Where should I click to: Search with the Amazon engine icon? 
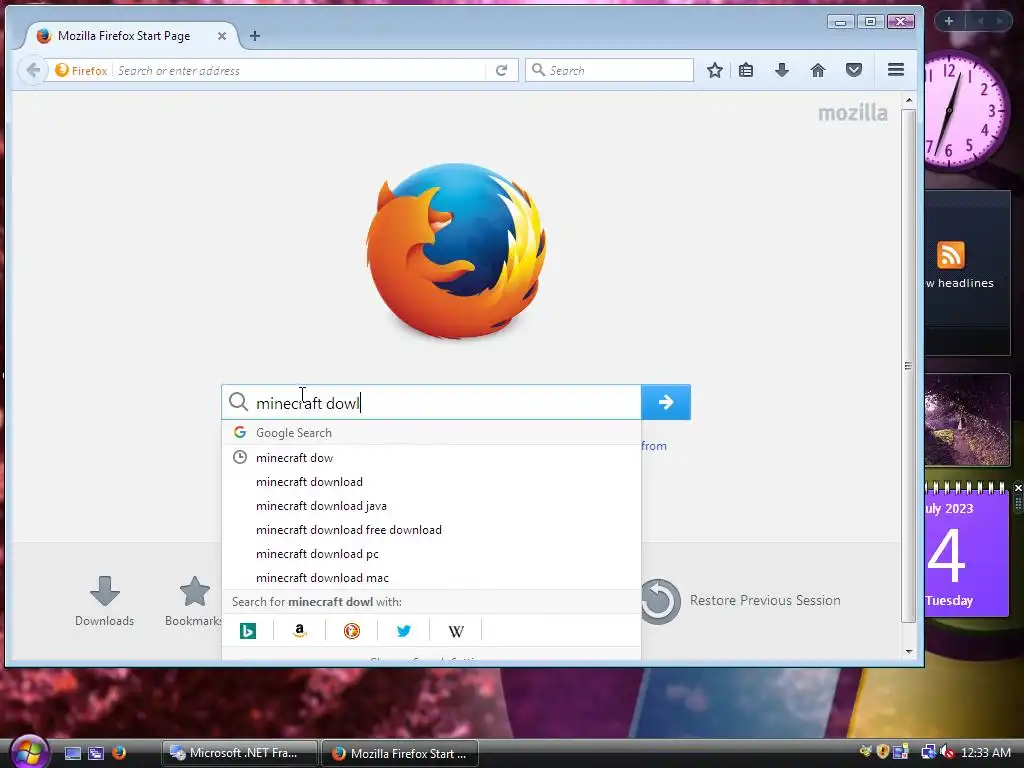pyautogui.click(x=300, y=631)
